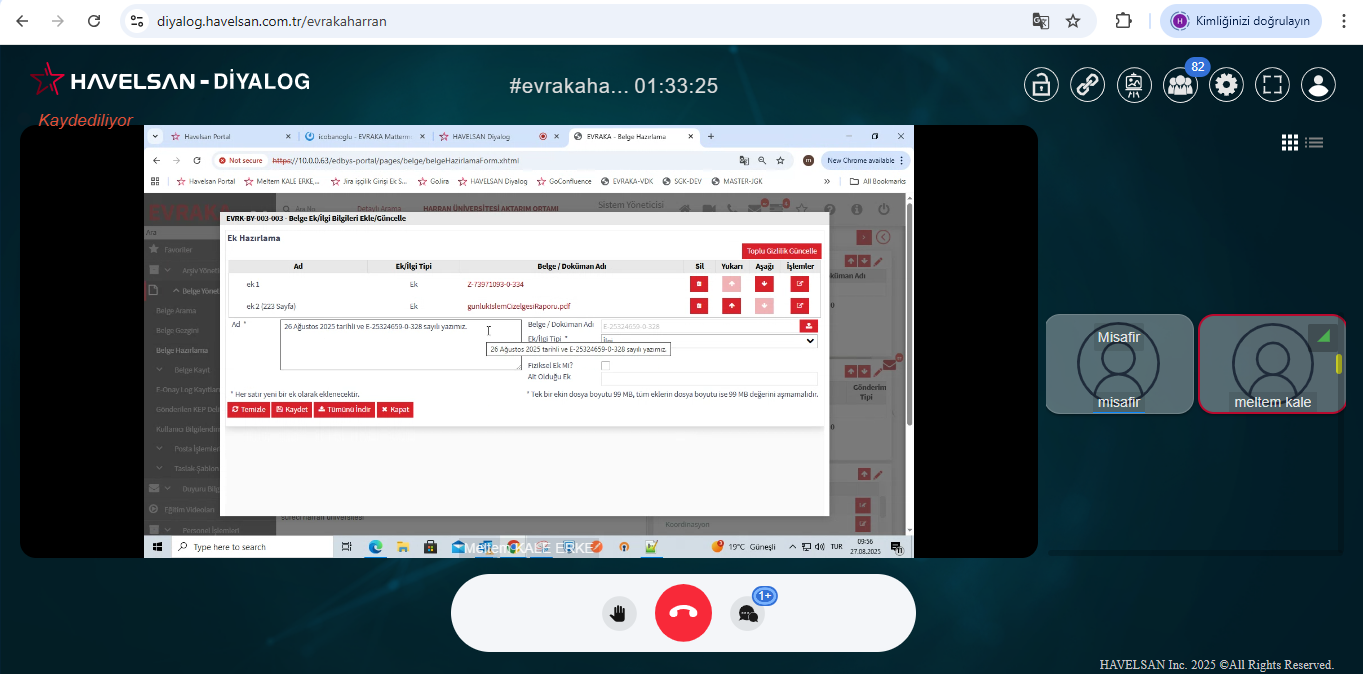Show the participants list with 82 badge
1363x674 pixels.
(x=1180, y=85)
